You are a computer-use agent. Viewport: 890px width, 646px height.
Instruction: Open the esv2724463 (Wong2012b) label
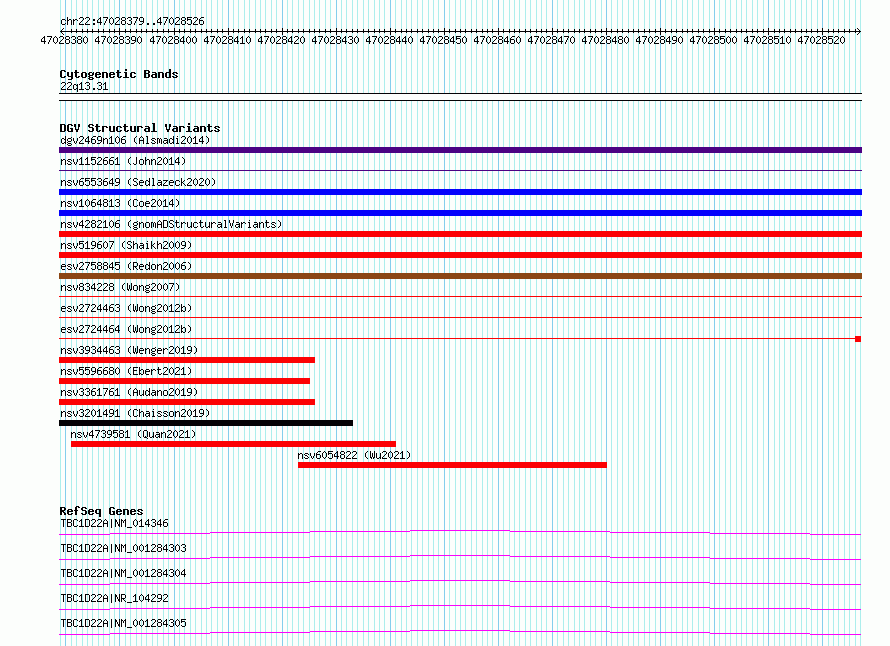click(126, 308)
